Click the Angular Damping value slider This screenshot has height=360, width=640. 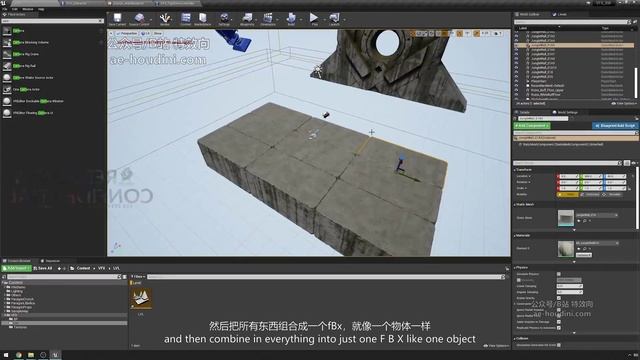[569, 292]
